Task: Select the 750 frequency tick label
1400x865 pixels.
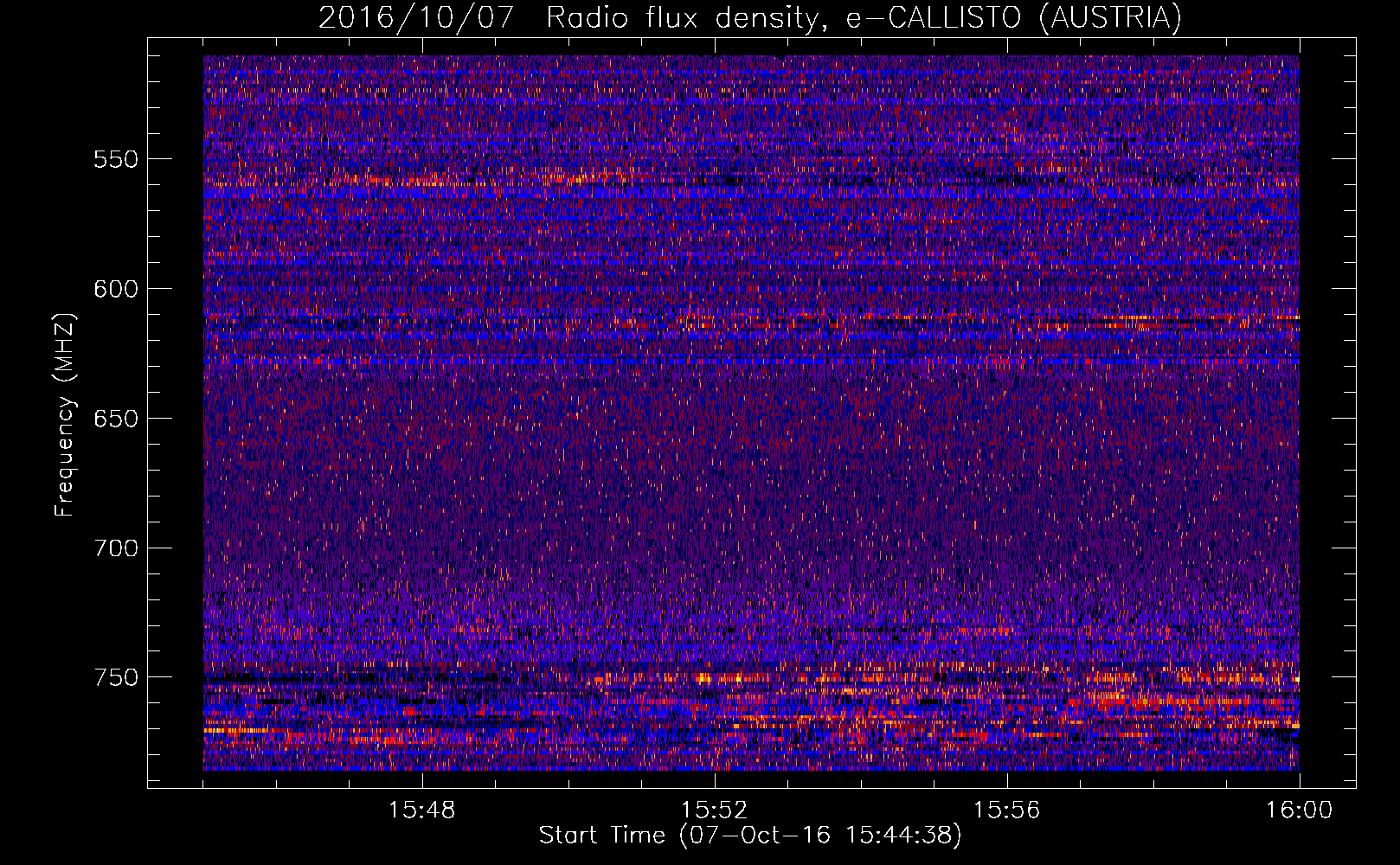Action: pyautogui.click(x=116, y=677)
